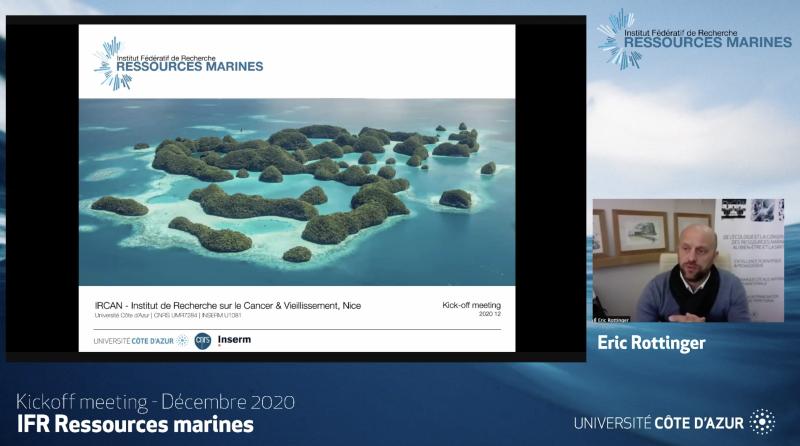This screenshot has height=446, width=800.
Task: Click the IFR Ressources marines bottom title
Action: click(x=135, y=425)
